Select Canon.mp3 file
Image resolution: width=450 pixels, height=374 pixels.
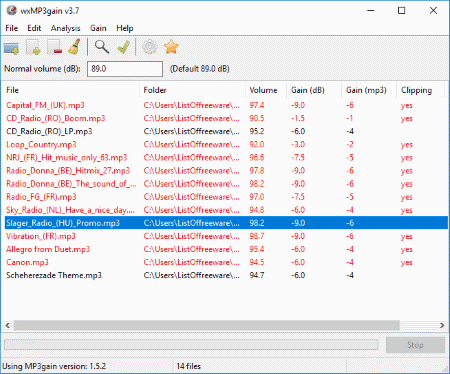(27, 262)
